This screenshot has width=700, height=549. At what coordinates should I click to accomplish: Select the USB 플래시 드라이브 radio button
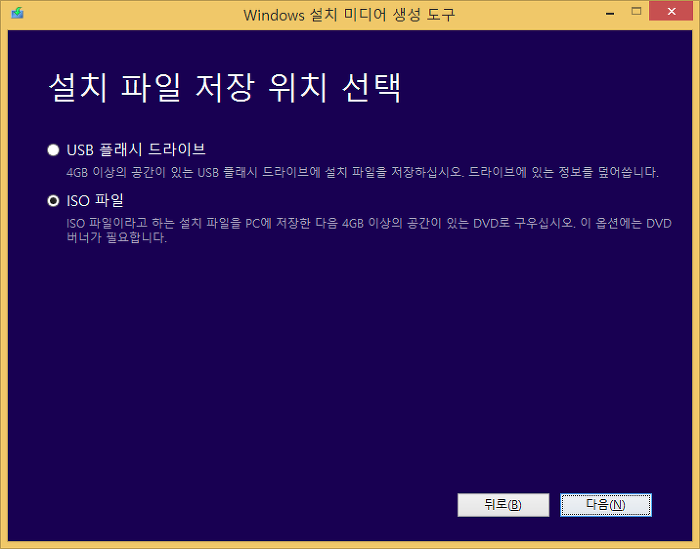pyautogui.click(x=53, y=150)
